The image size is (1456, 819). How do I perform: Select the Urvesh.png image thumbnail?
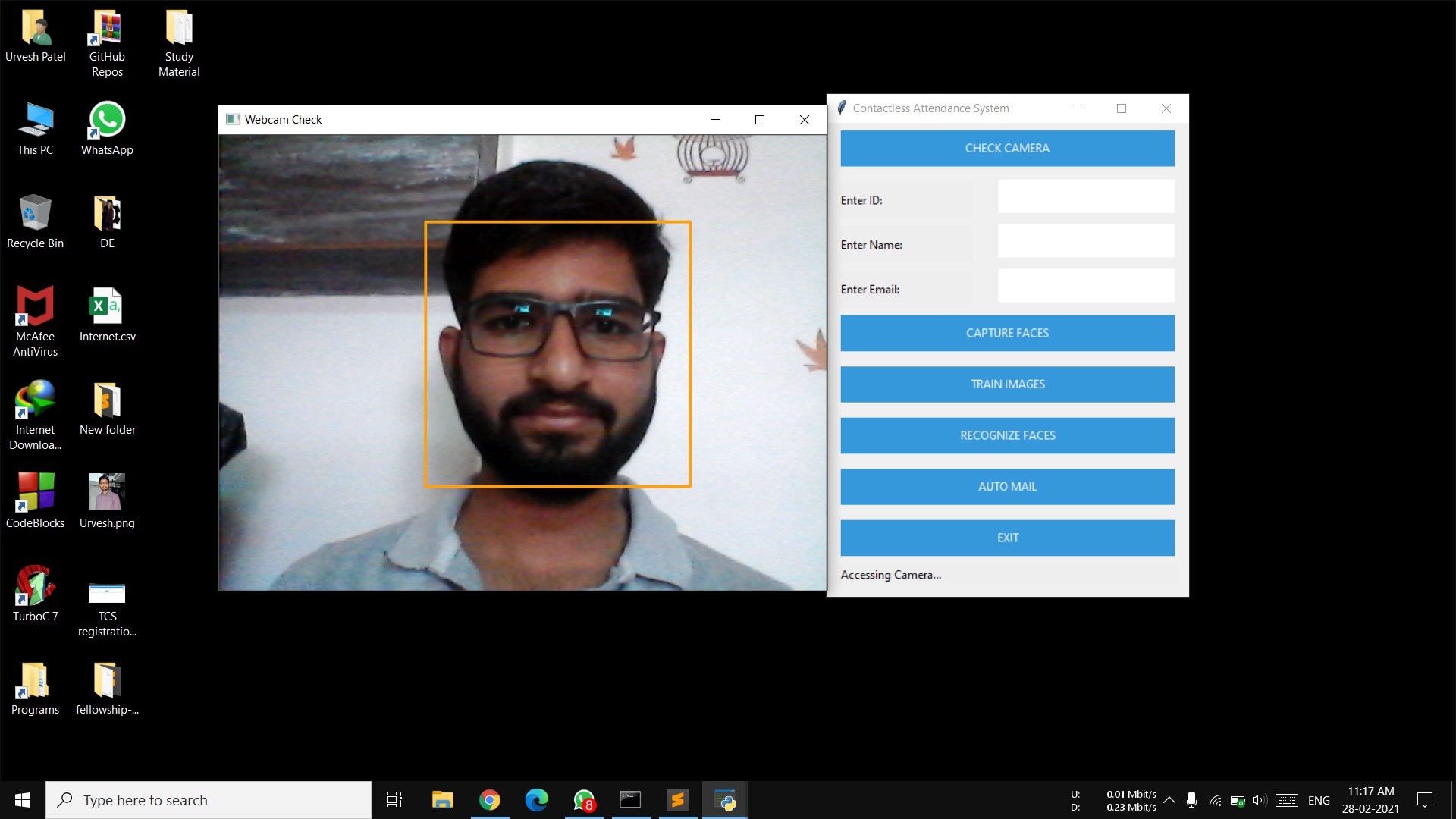coord(107,493)
